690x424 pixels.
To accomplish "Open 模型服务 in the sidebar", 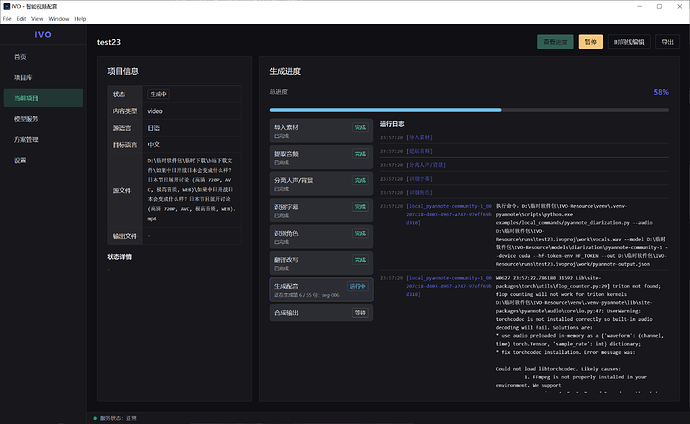I will tap(43, 119).
